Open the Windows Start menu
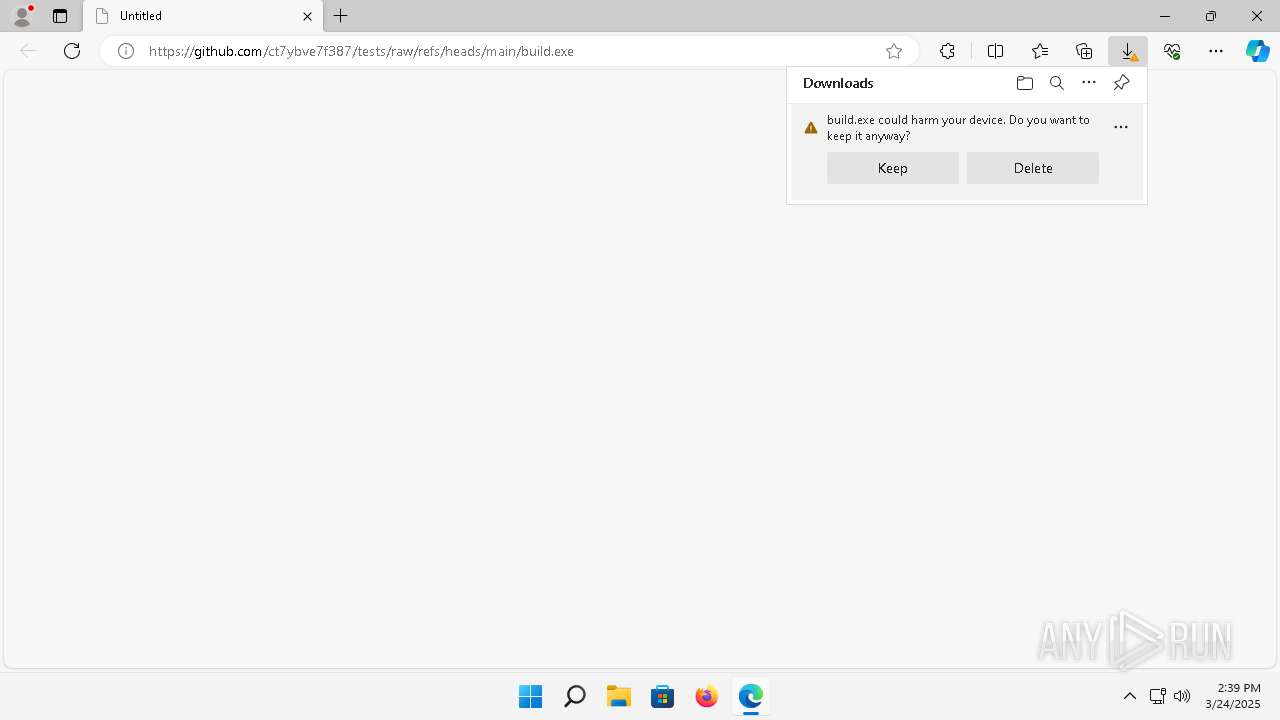Viewport: 1280px width, 720px height. pyautogui.click(x=530, y=696)
